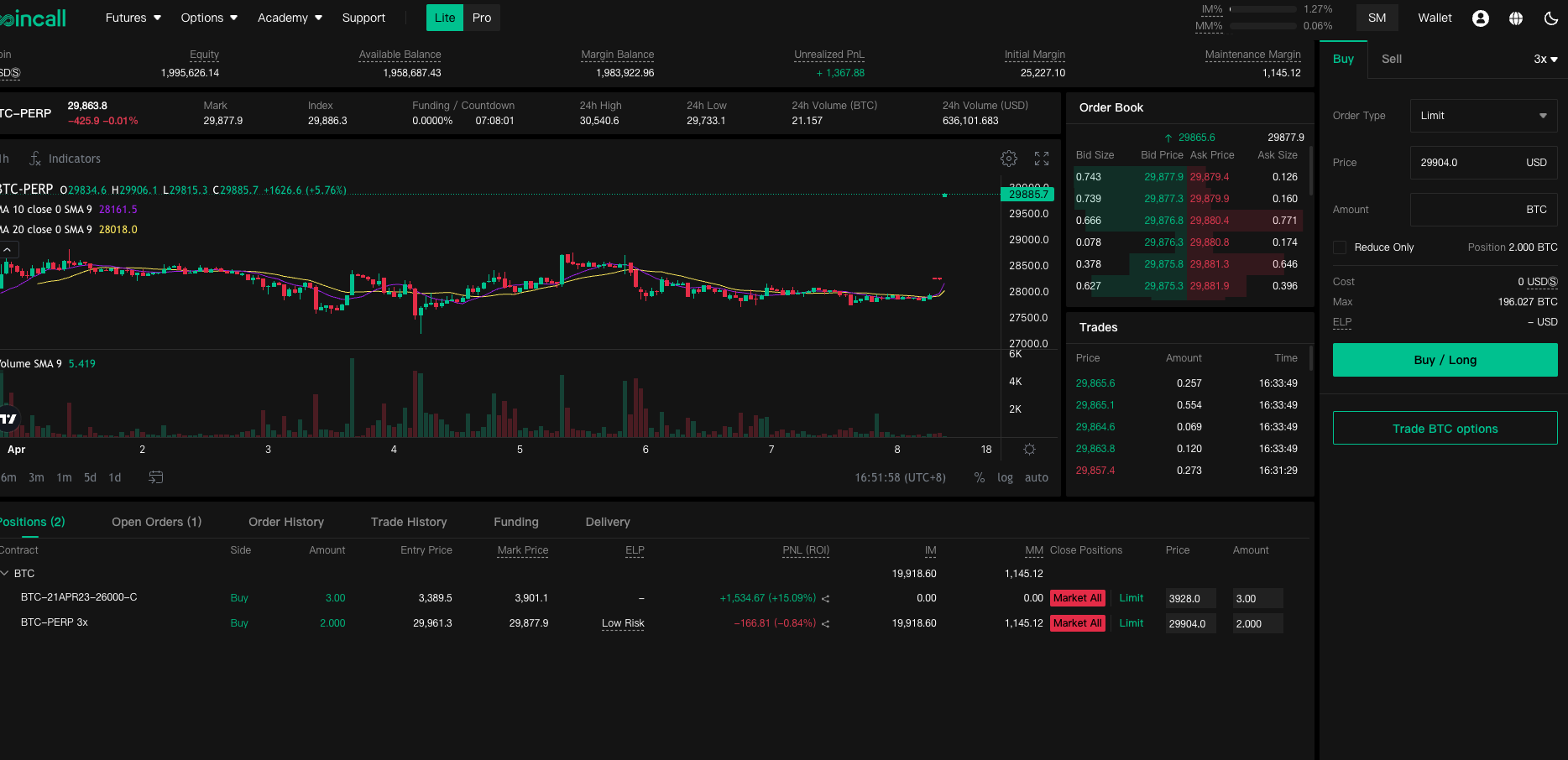Click the order Amount BTC input field
The height and width of the screenshot is (760, 1568).
point(1483,210)
